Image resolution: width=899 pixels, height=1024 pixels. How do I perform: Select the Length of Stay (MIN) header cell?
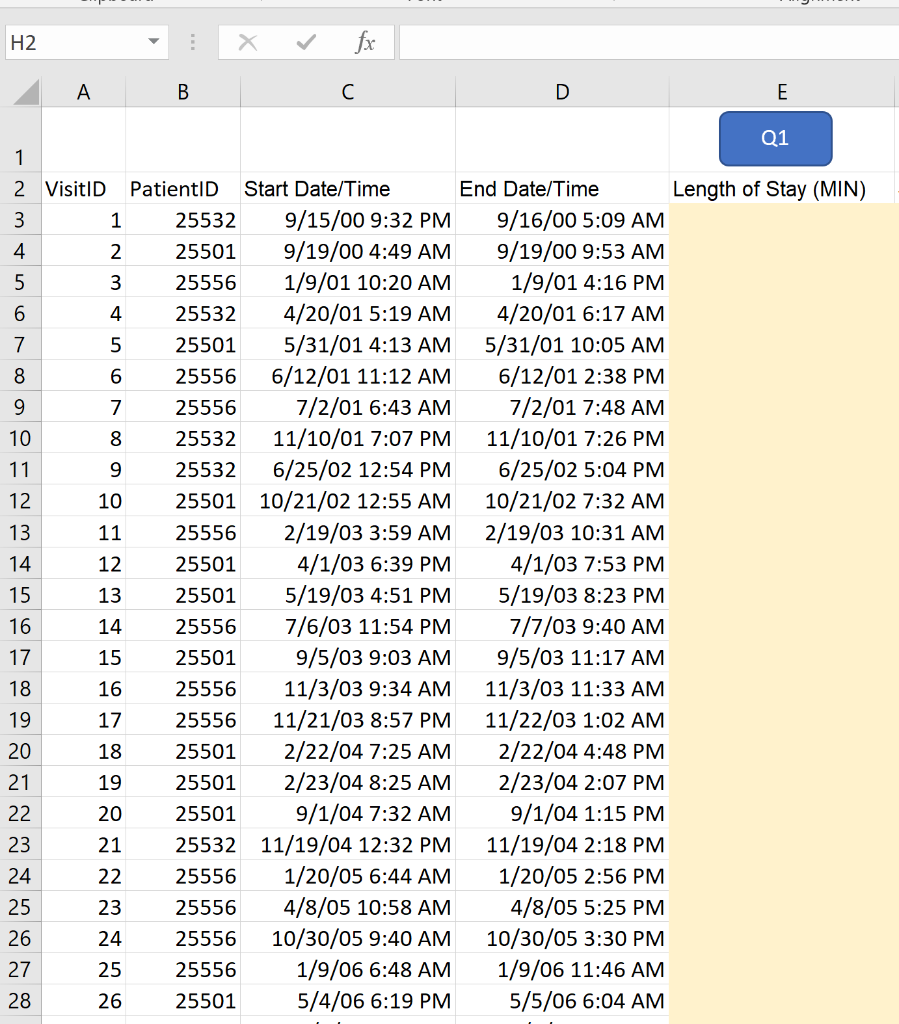[770, 188]
